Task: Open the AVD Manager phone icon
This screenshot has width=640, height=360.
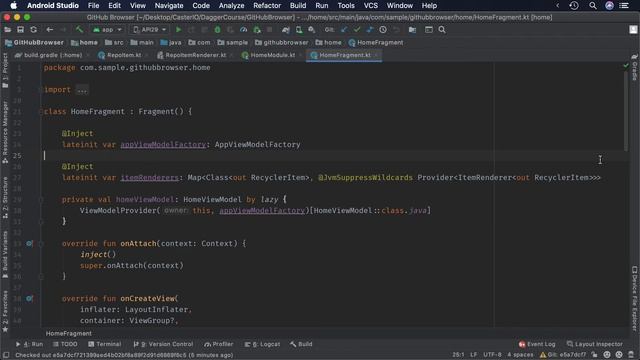Action: click(x=299, y=30)
